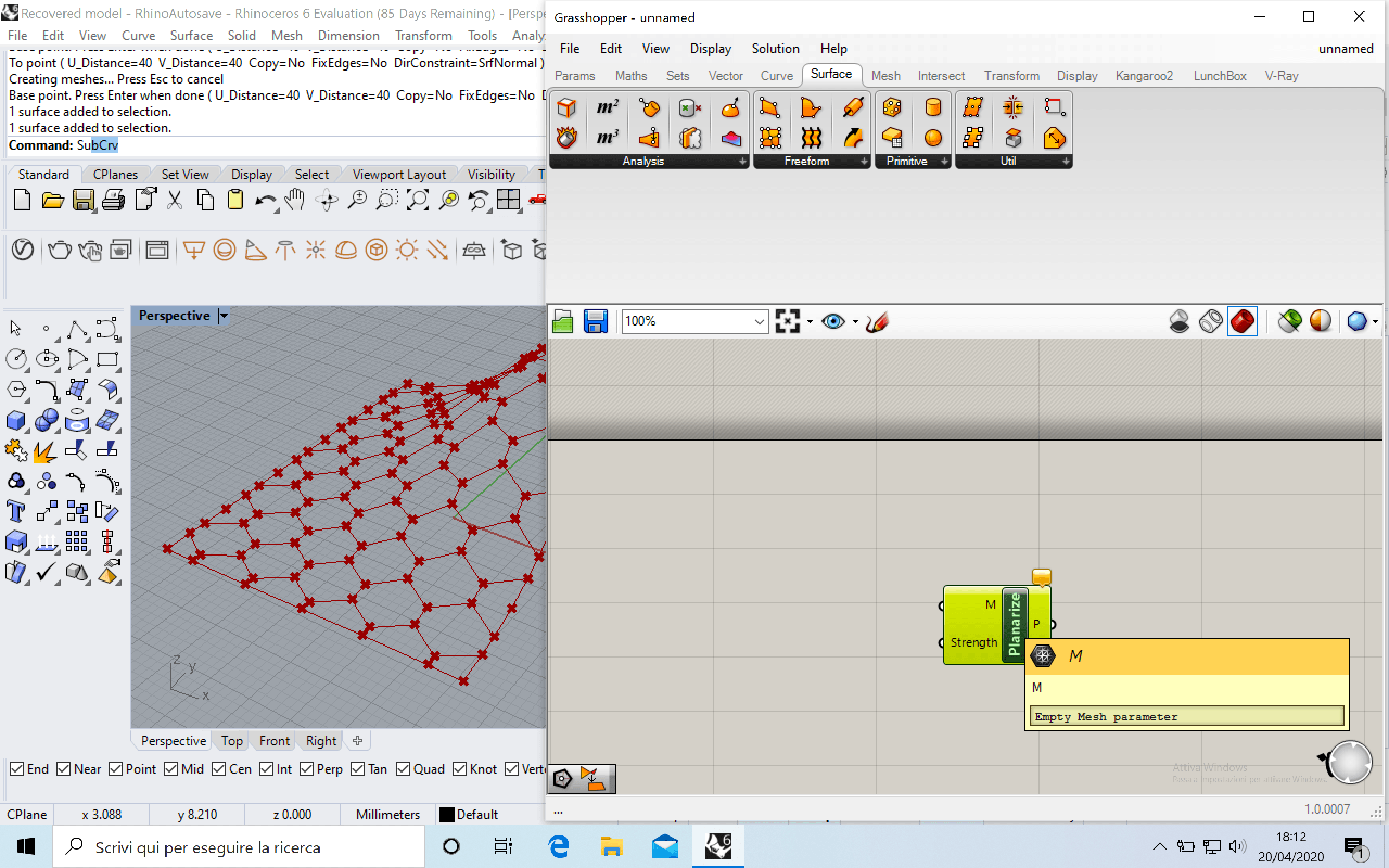
Task: Open Microsoft Edge from taskbar
Action: 558,847
